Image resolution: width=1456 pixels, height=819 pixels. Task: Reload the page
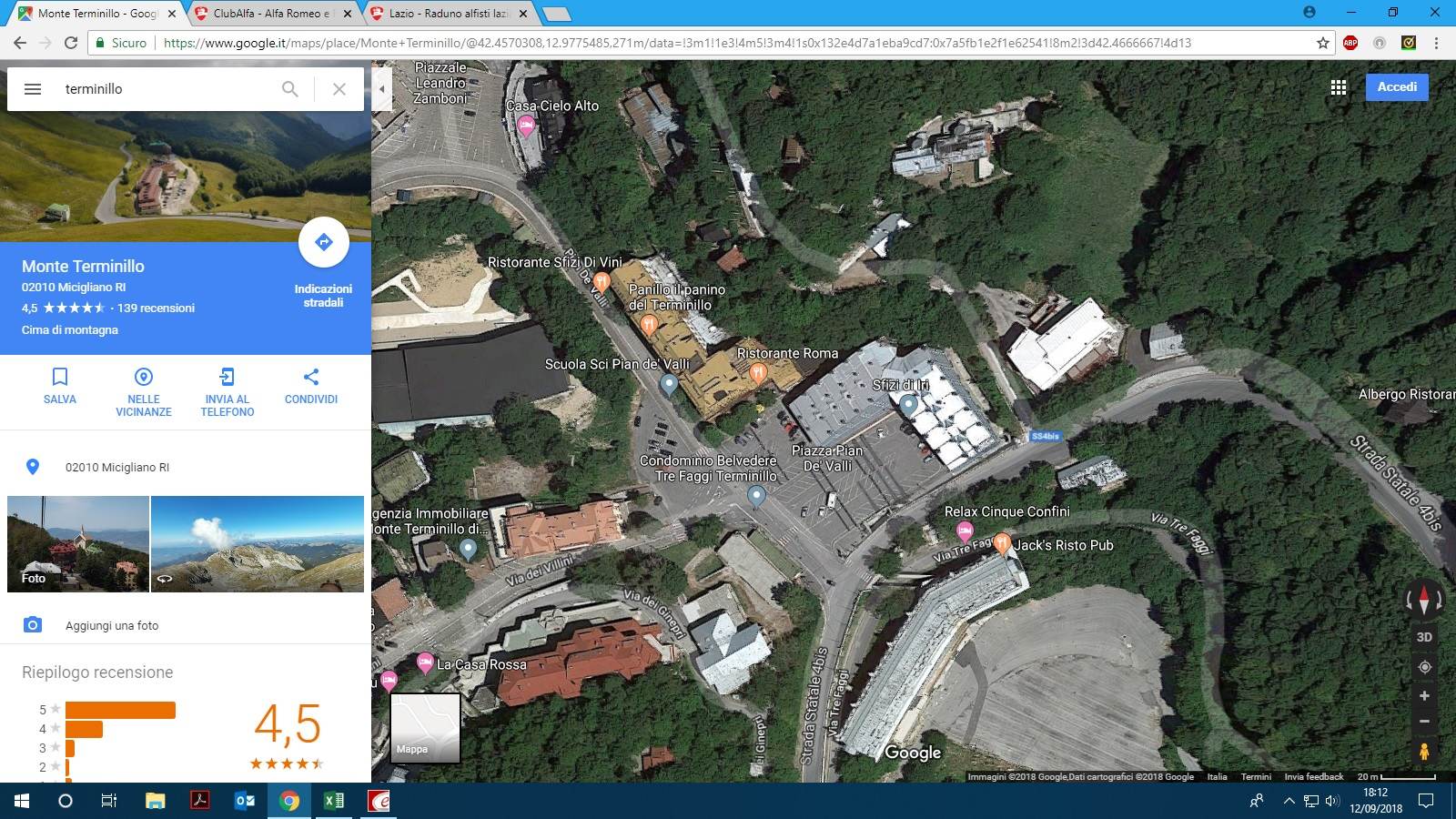71,43
